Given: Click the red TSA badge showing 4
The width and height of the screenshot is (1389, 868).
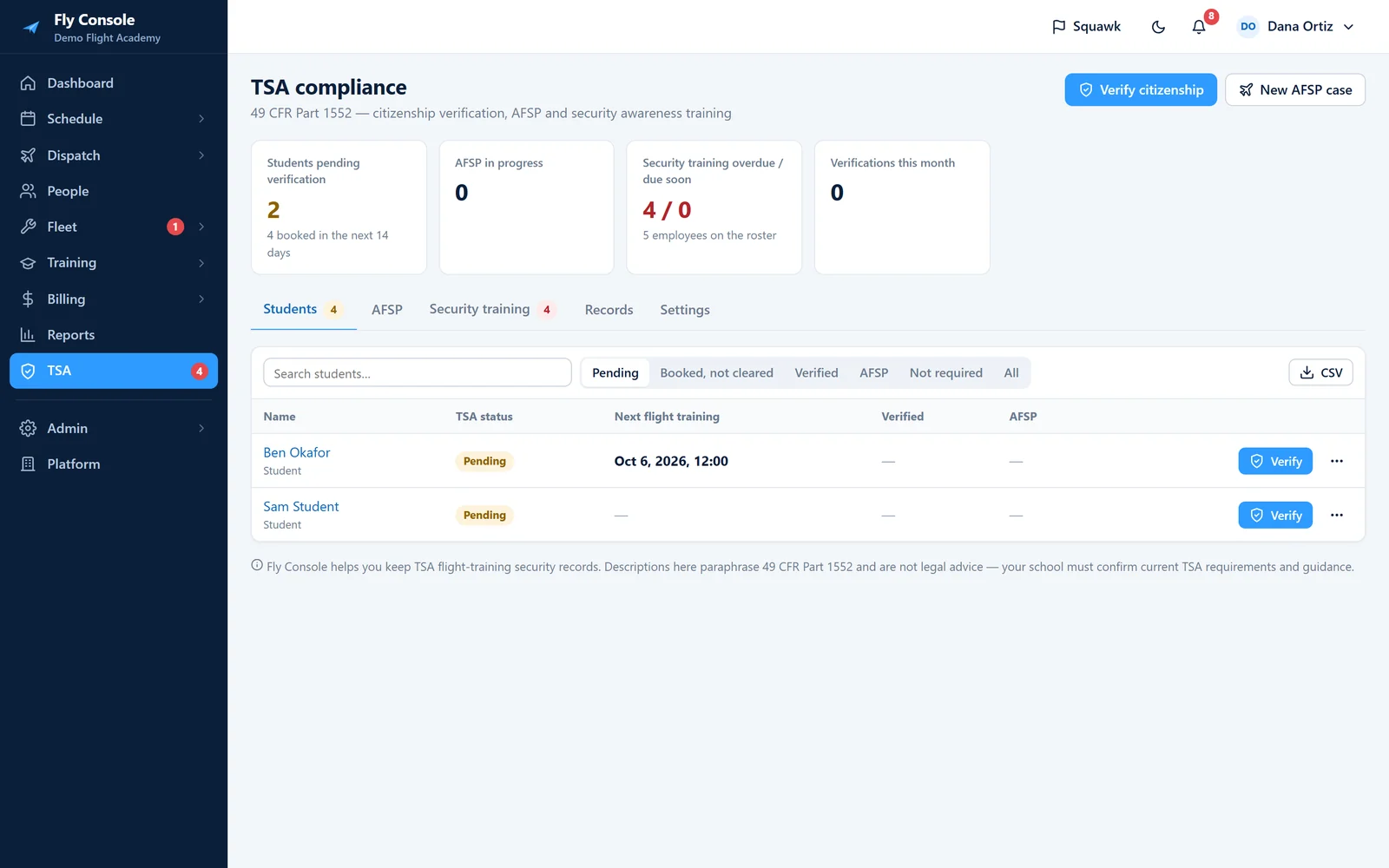Looking at the screenshot, I should (x=199, y=371).
